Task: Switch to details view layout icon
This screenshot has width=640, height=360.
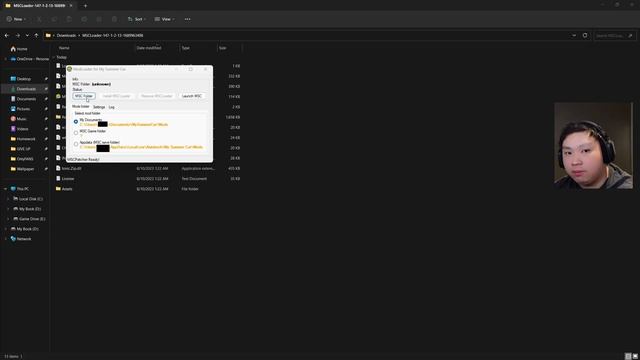Action: (628, 356)
